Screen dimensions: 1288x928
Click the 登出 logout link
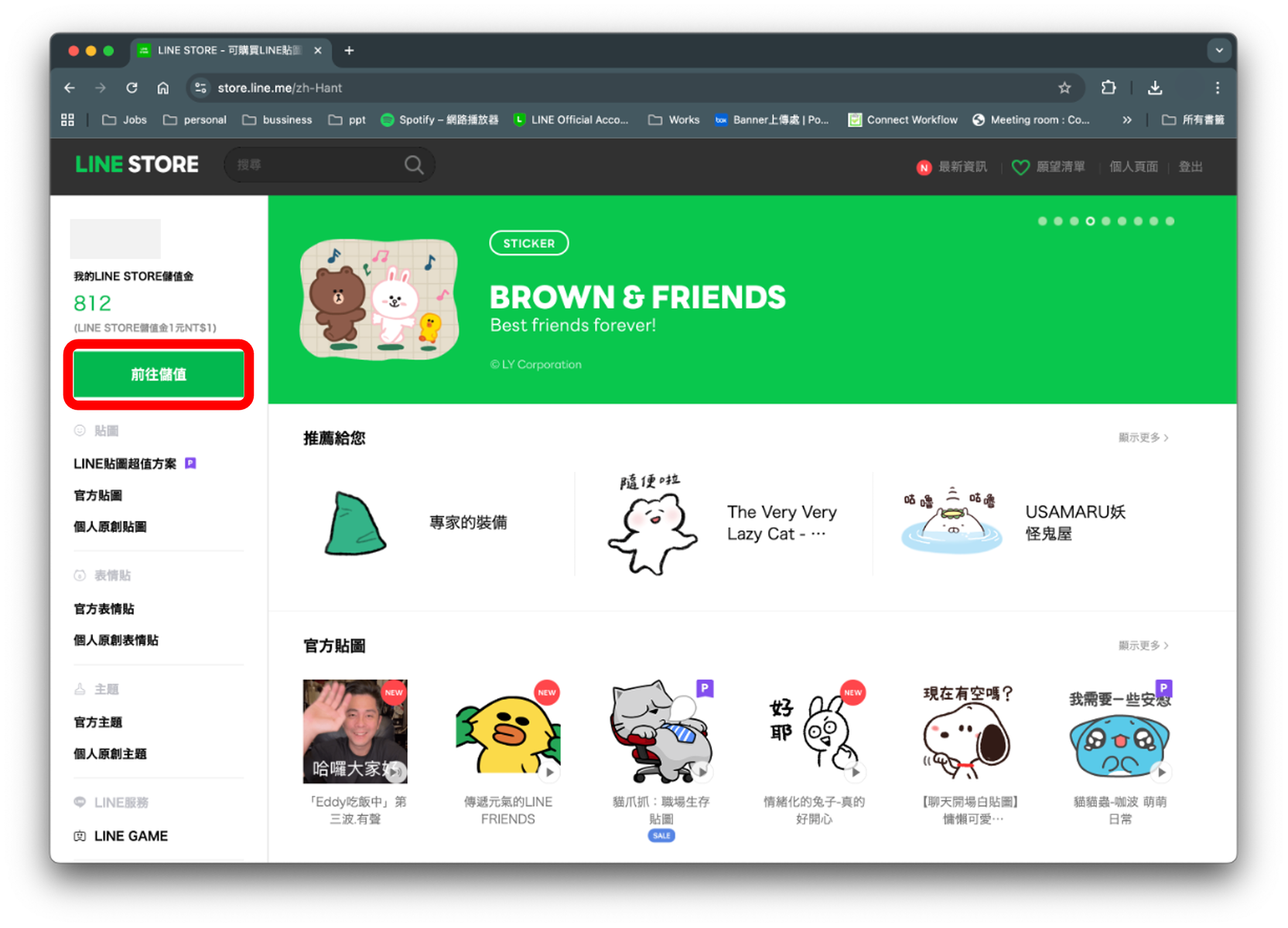pos(1191,167)
